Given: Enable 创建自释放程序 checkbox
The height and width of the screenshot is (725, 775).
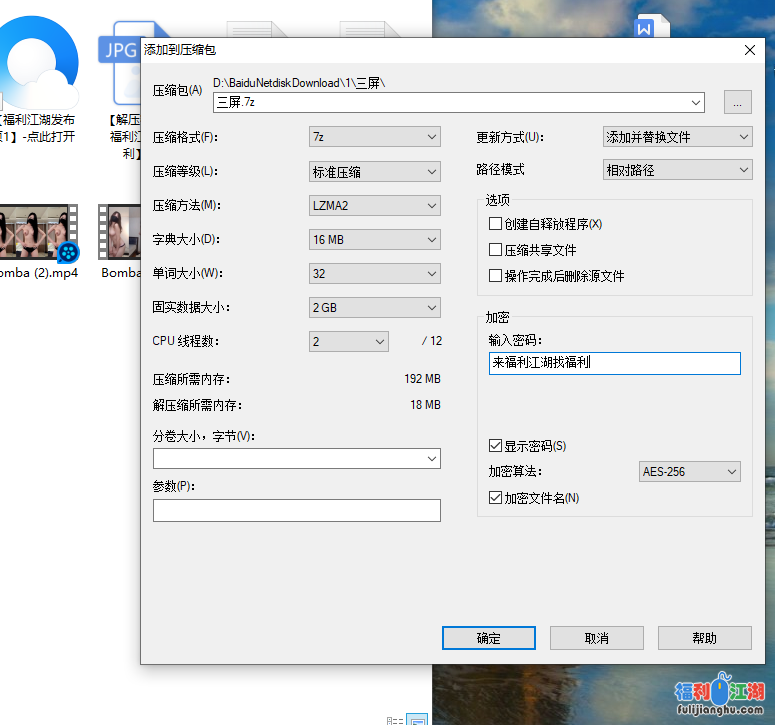Looking at the screenshot, I should pos(496,224).
